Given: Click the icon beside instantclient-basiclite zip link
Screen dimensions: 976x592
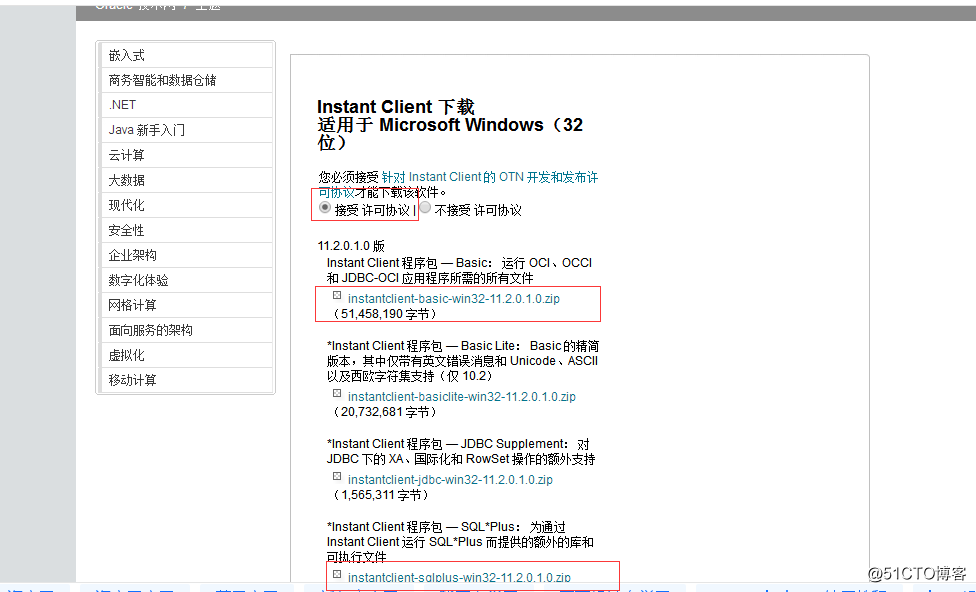Looking at the screenshot, I should pos(337,393).
